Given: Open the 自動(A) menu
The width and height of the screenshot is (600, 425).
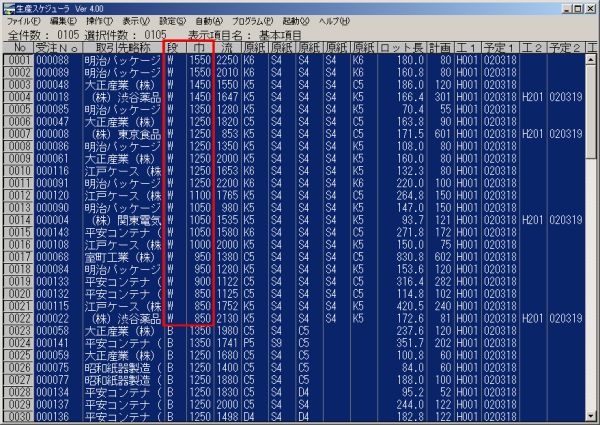Looking at the screenshot, I should pos(209,21).
